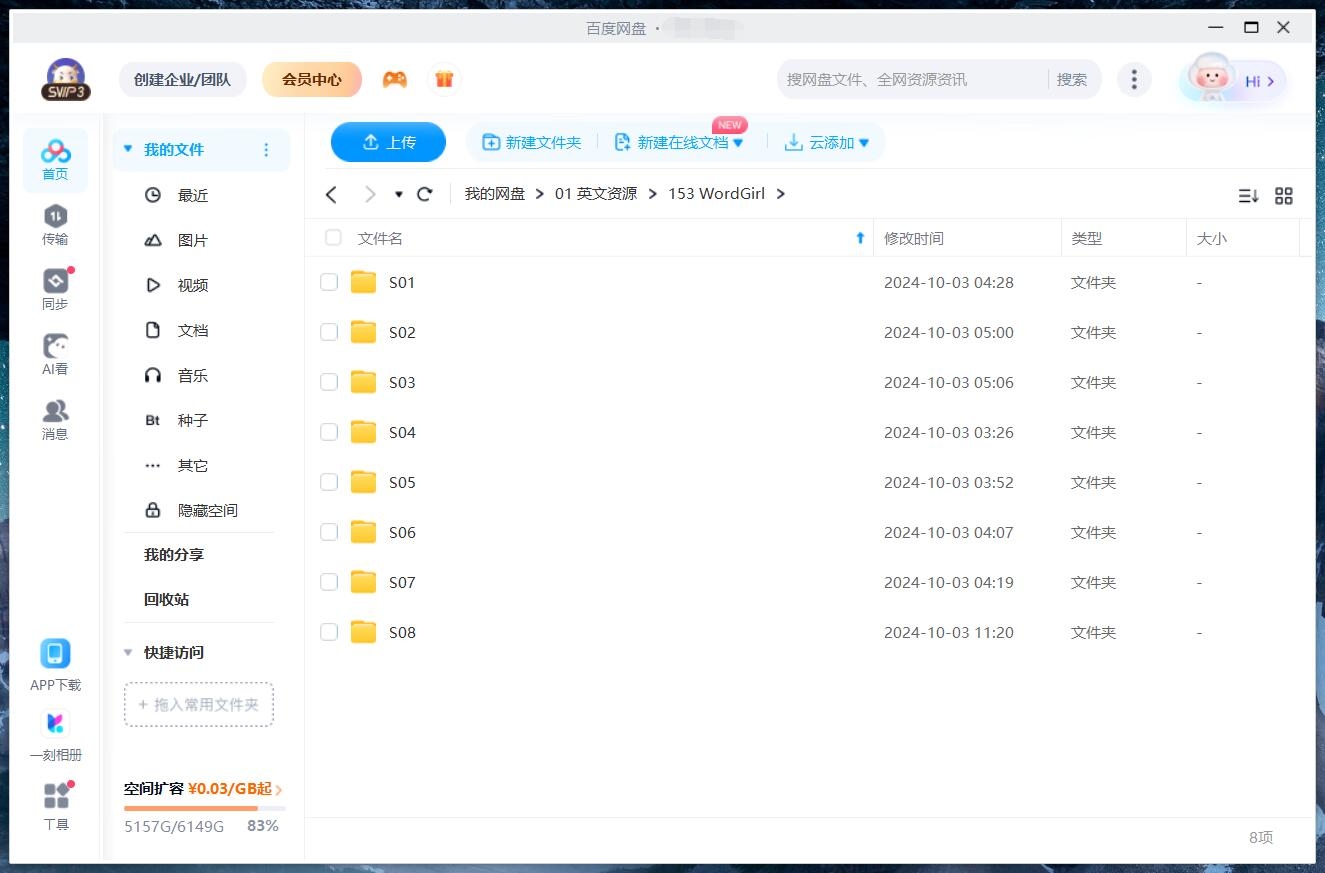Click the 会员中心 button

coord(311,79)
